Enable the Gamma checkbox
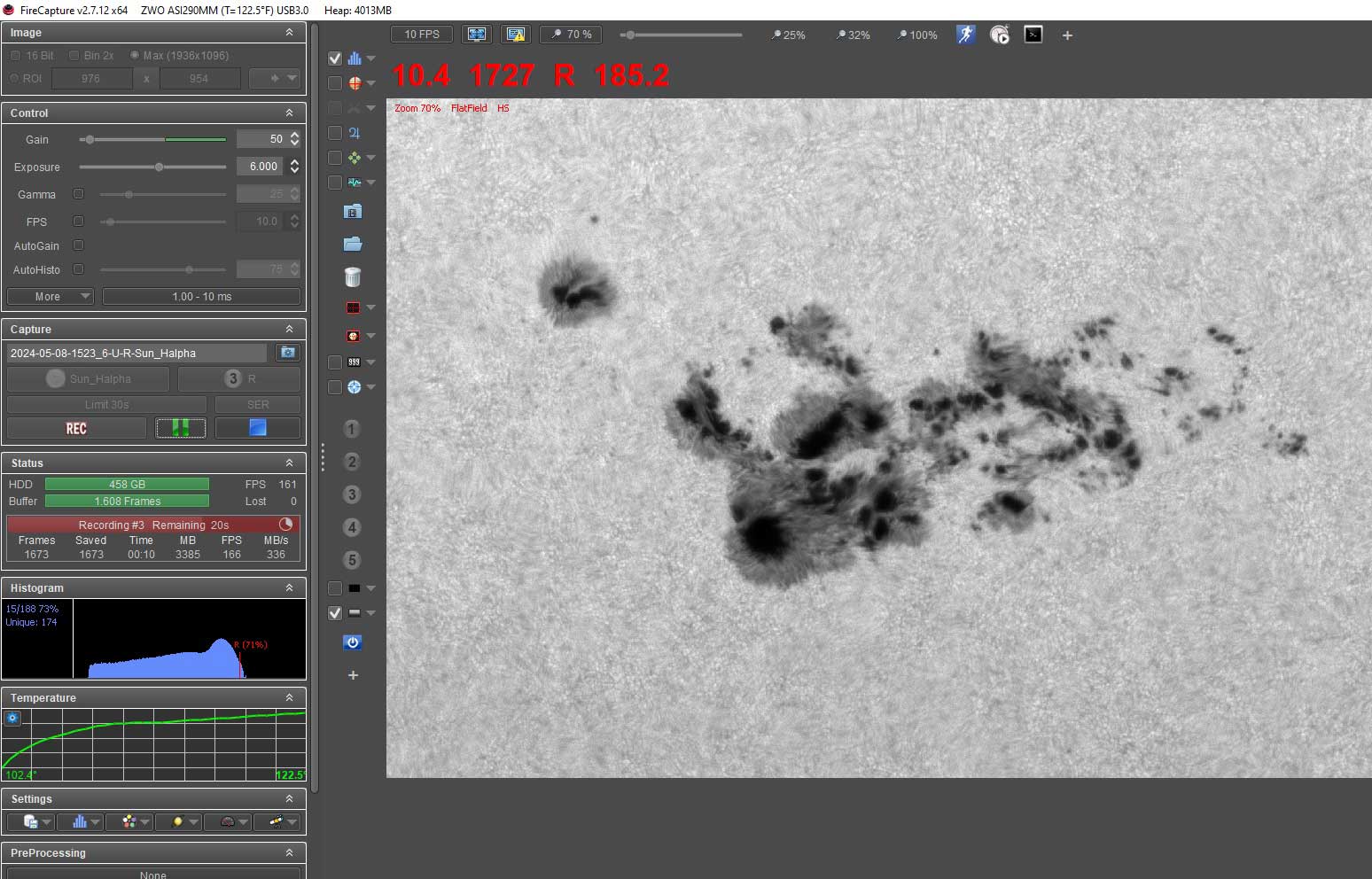Viewport: 1372px width, 879px height. click(x=78, y=194)
